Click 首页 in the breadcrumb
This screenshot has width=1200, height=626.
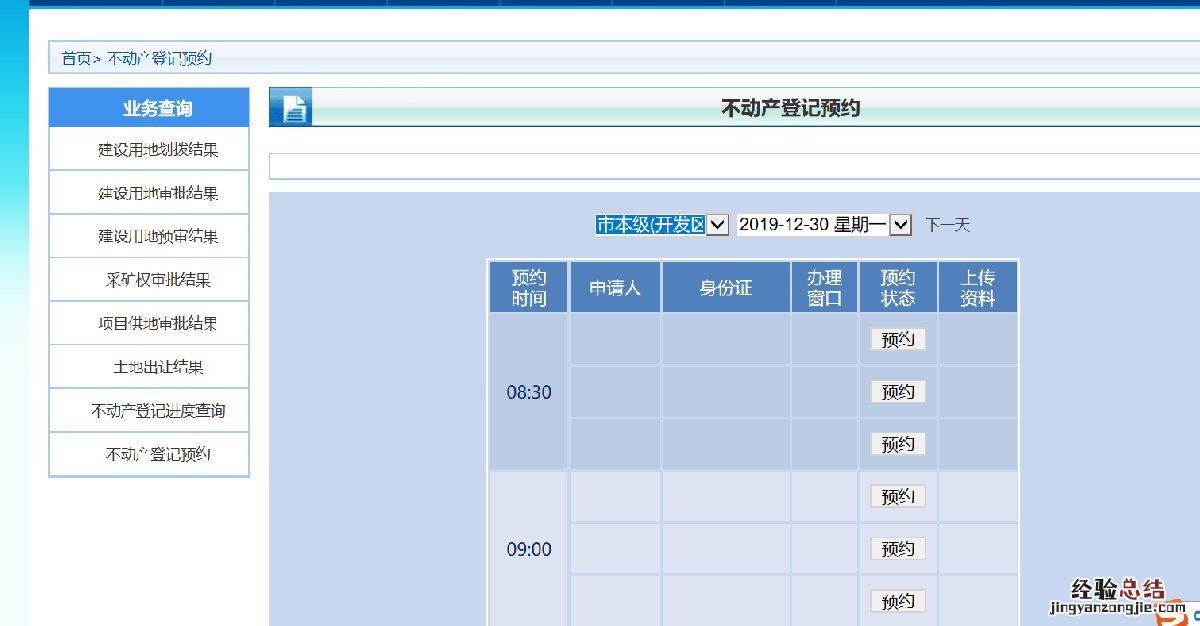(76, 59)
